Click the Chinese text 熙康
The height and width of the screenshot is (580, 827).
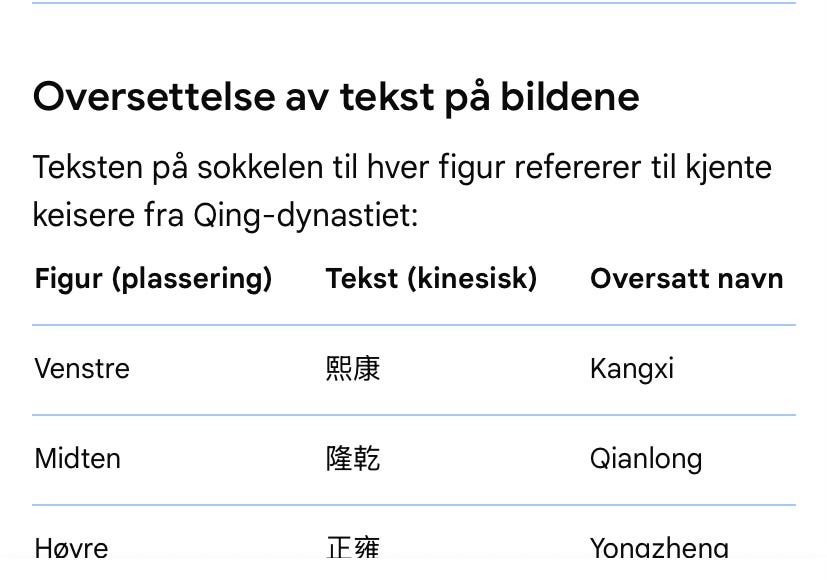tap(353, 369)
